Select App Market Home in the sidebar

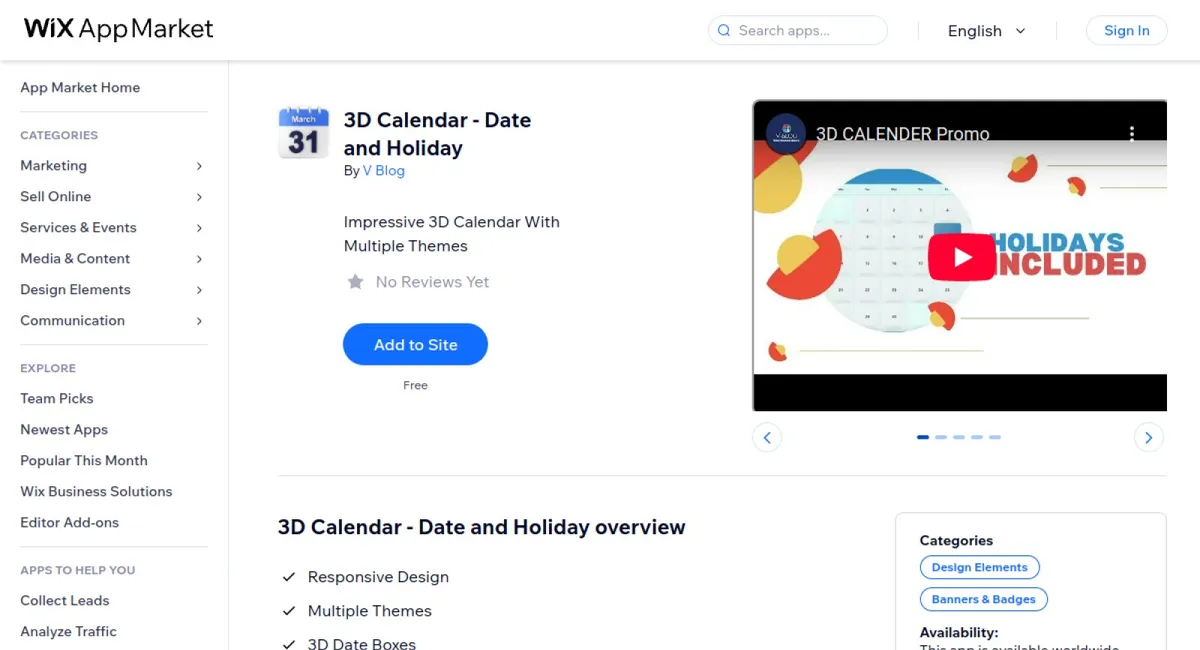pyautogui.click(x=80, y=87)
